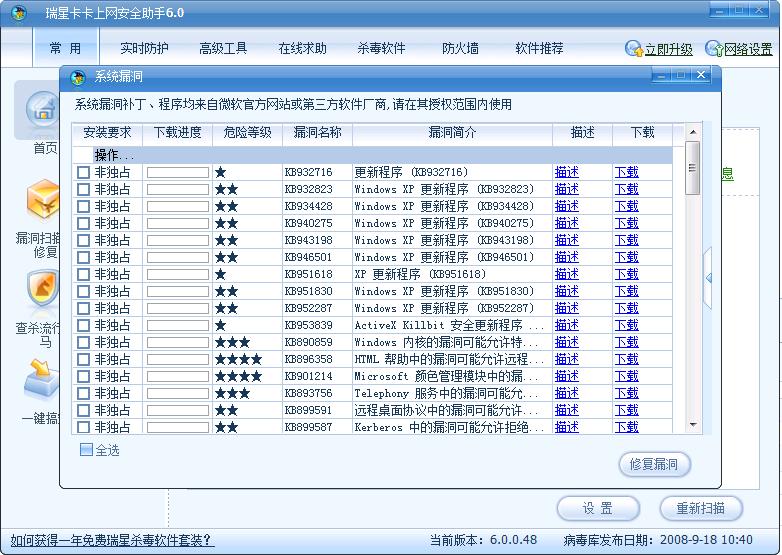Click the 设置 button

[597, 509]
